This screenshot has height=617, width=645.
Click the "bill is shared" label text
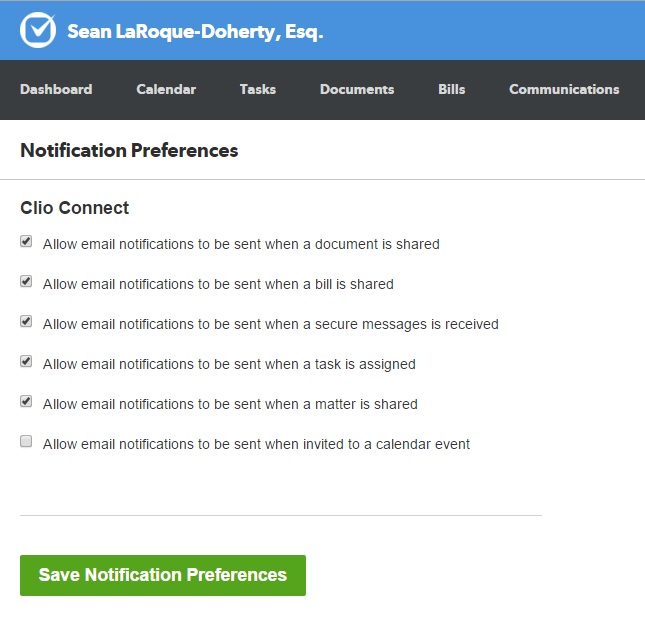pyautogui.click(x=218, y=284)
